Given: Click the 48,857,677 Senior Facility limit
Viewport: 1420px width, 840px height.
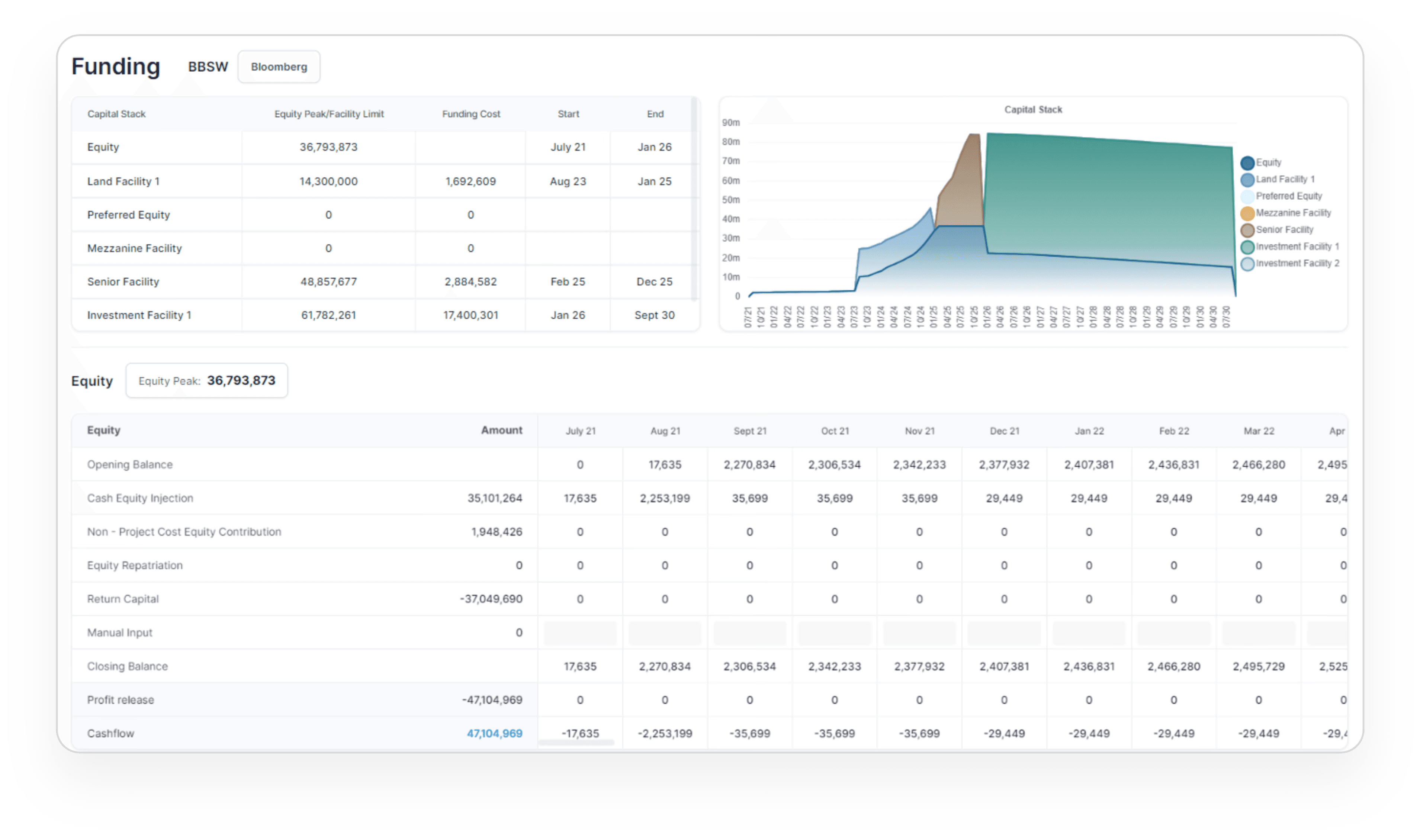Looking at the screenshot, I should pos(328,281).
